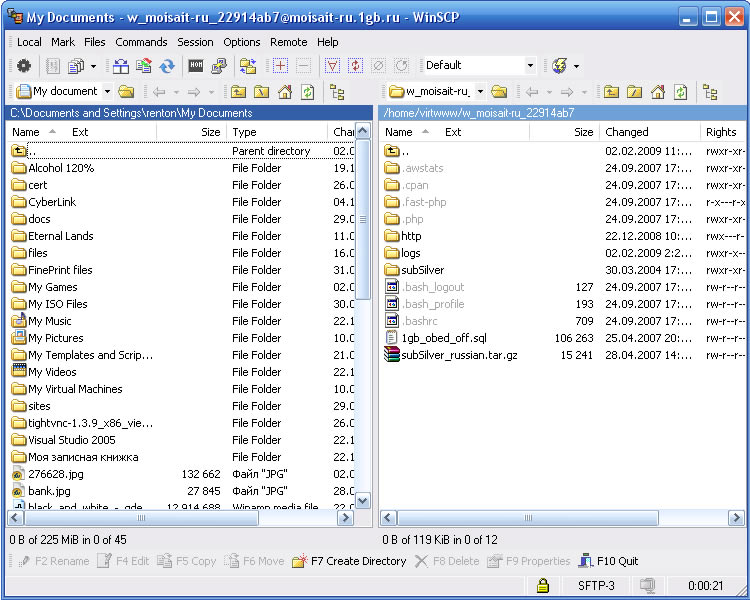Go to remote parent directory icon
750x600 pixels.
(x=611, y=92)
